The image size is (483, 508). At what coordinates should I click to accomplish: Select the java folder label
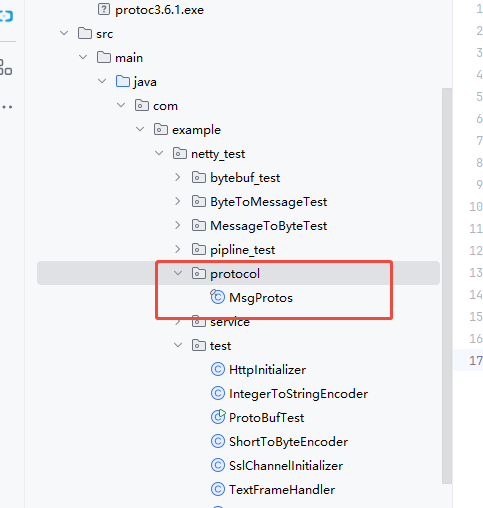coord(145,82)
